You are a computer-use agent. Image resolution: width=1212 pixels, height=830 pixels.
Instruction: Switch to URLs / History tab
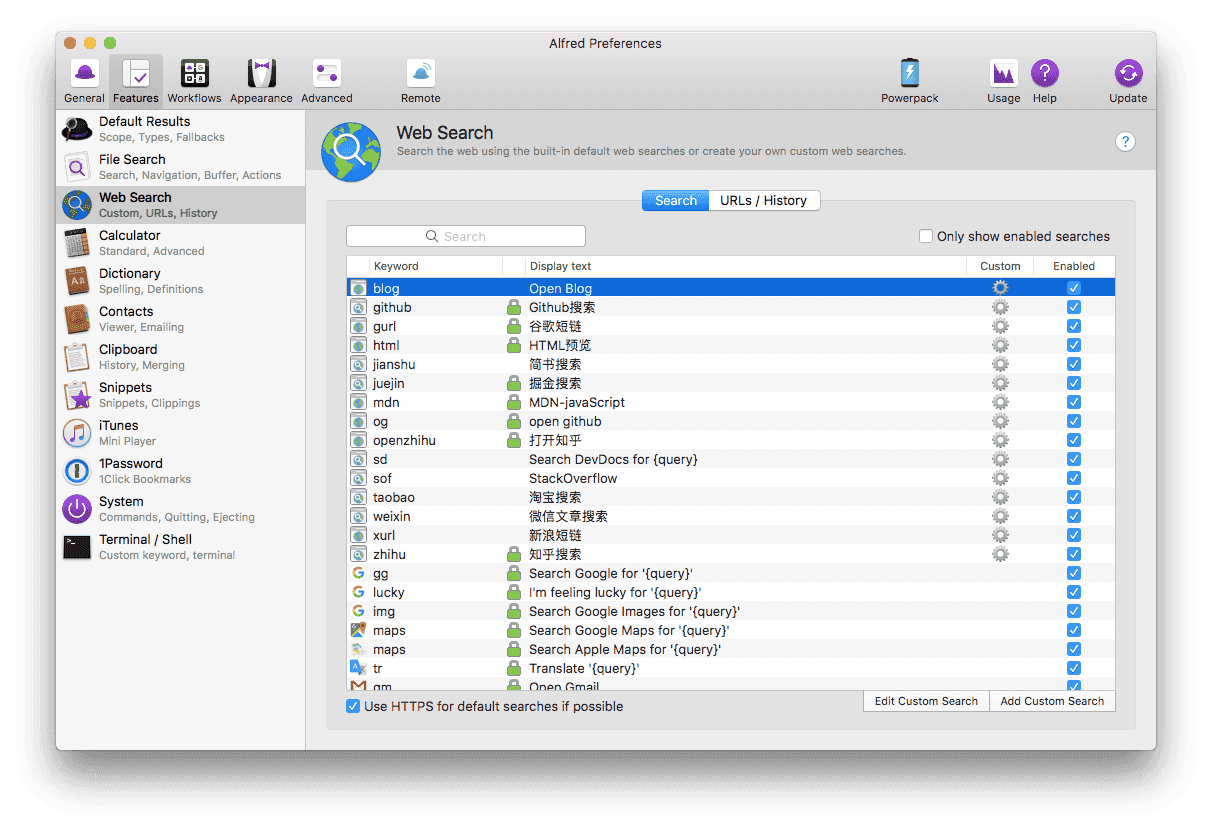[x=764, y=201]
